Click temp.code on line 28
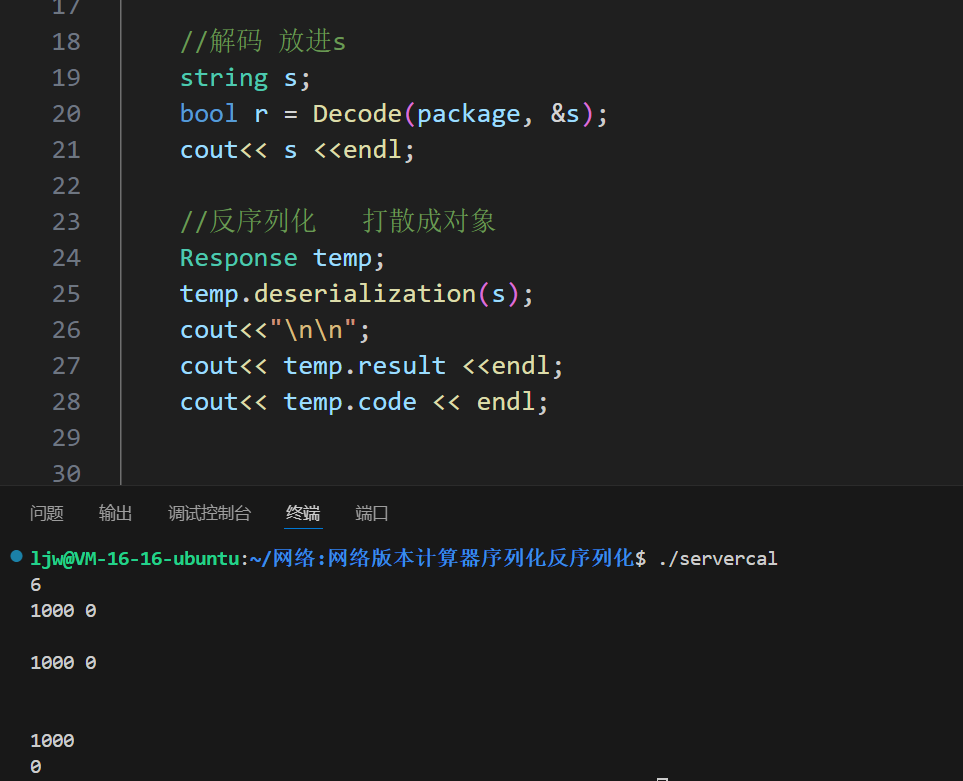This screenshot has height=781, width=963. tap(350, 402)
